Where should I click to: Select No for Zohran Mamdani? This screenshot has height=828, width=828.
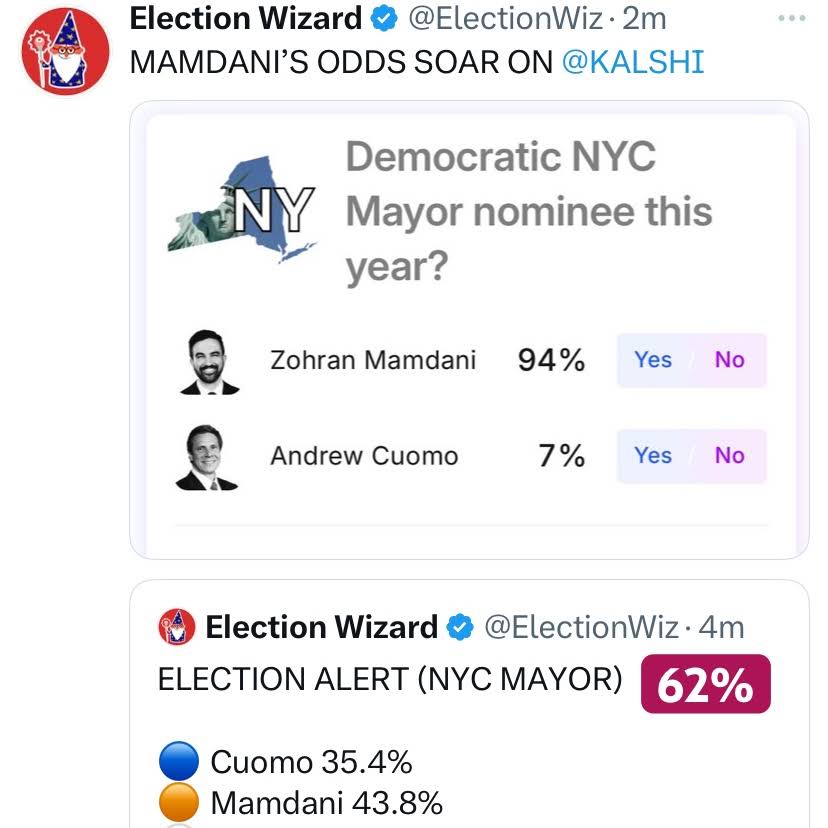click(730, 360)
